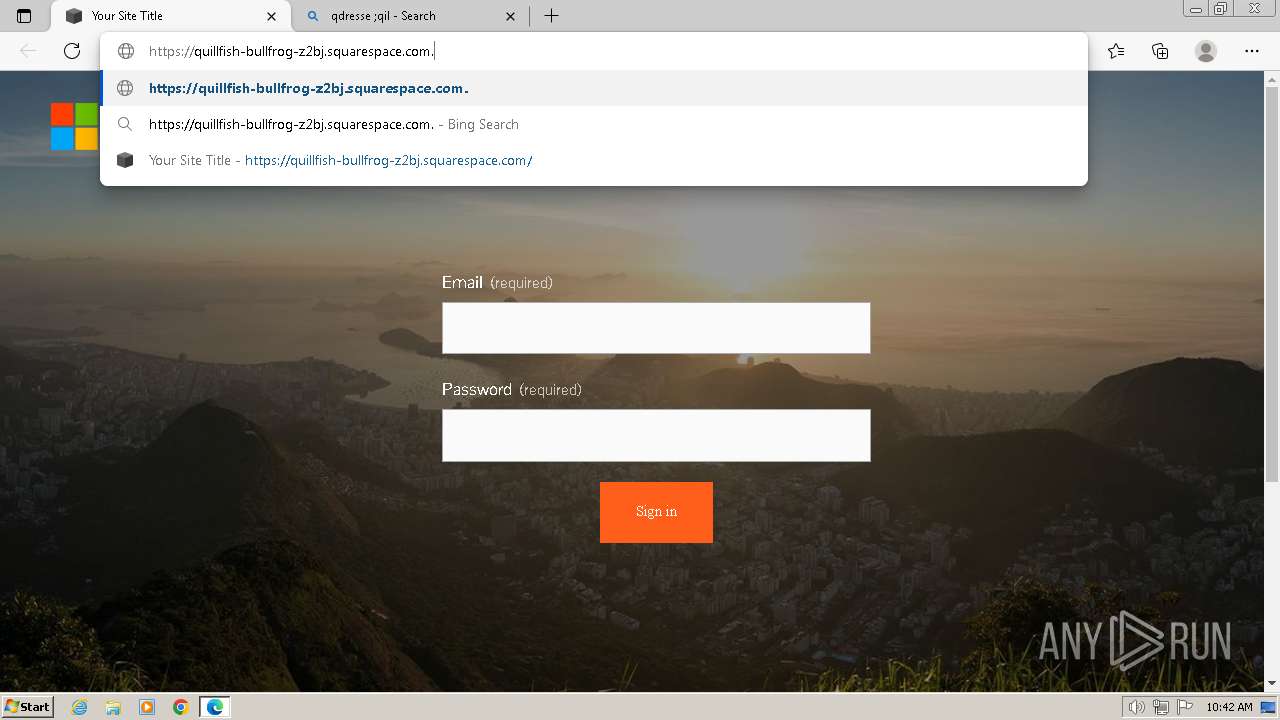Screen dimensions: 1280x720
Task: Open the Windows Start menu
Action: 28,706
